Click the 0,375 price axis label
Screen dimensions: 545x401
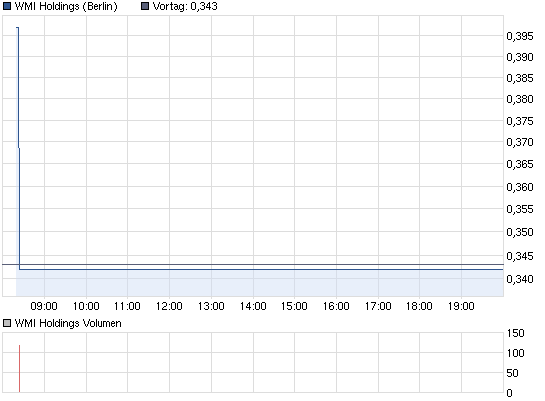pyautogui.click(x=520, y=121)
